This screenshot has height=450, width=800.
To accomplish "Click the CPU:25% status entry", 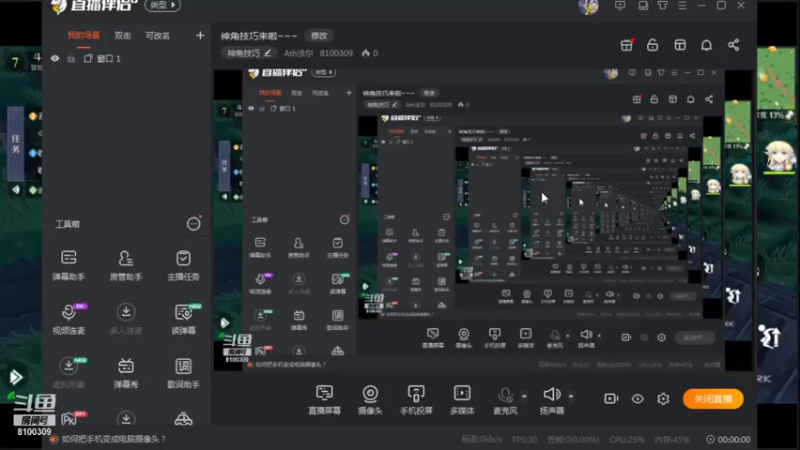I will (x=627, y=439).
